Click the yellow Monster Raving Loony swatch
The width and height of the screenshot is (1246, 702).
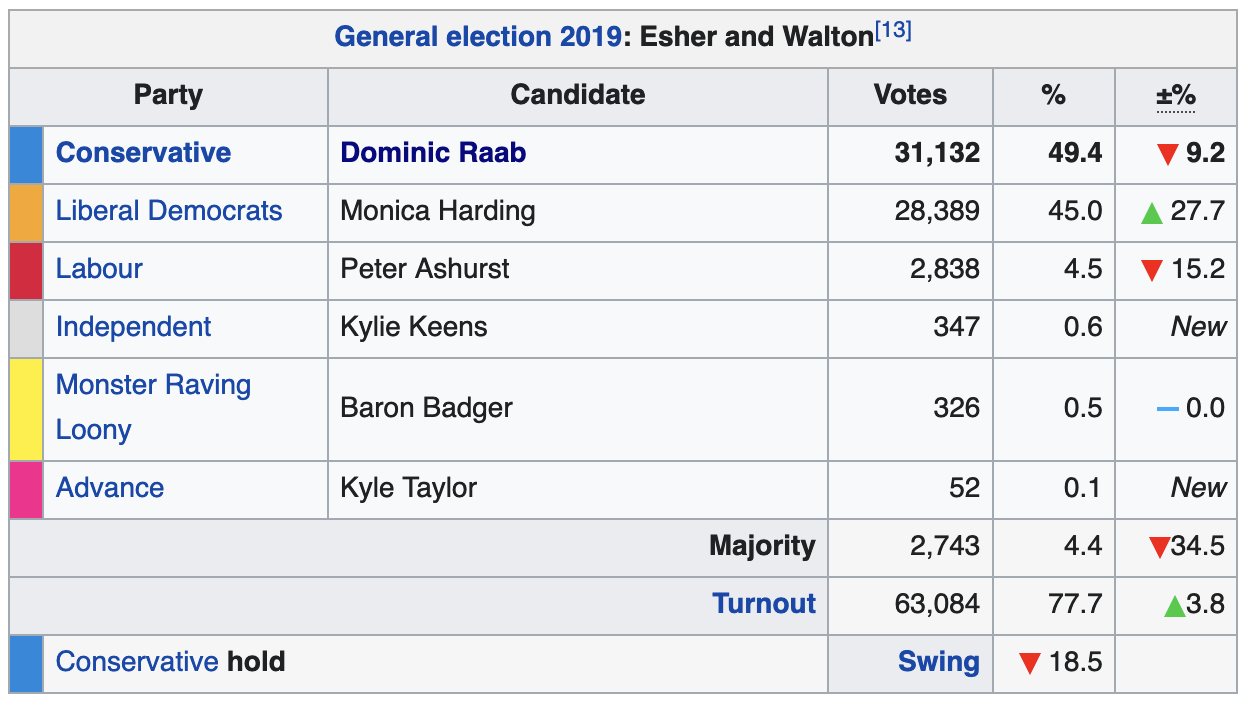coord(26,408)
